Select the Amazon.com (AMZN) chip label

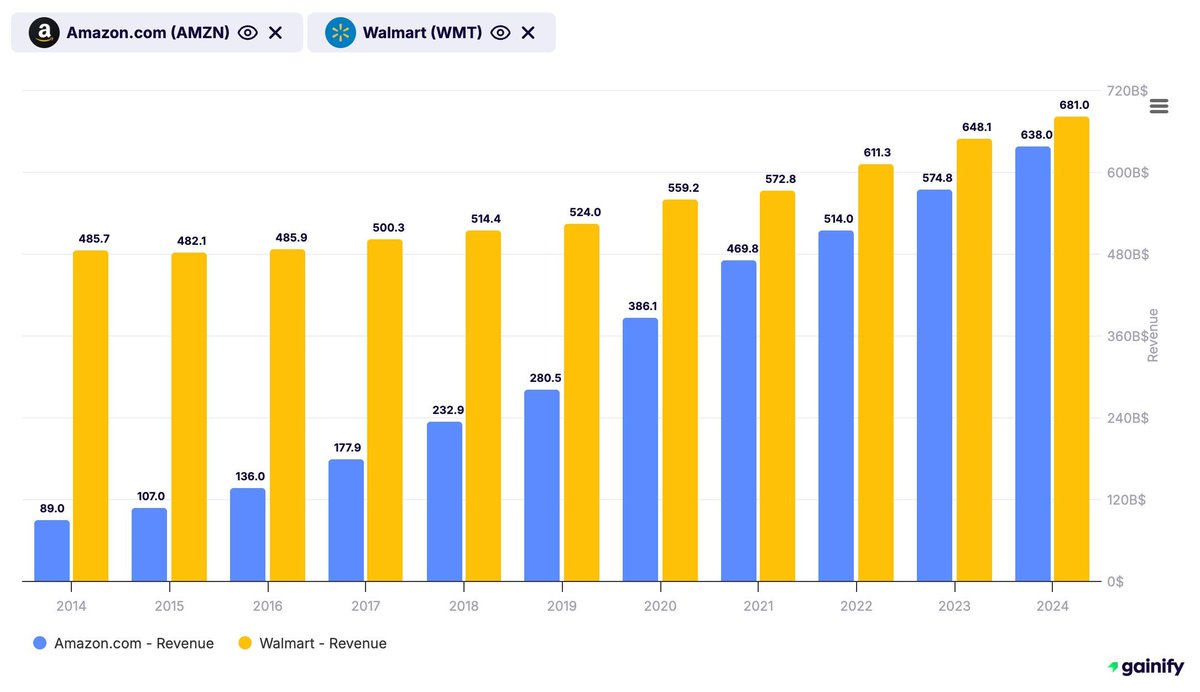(x=148, y=33)
